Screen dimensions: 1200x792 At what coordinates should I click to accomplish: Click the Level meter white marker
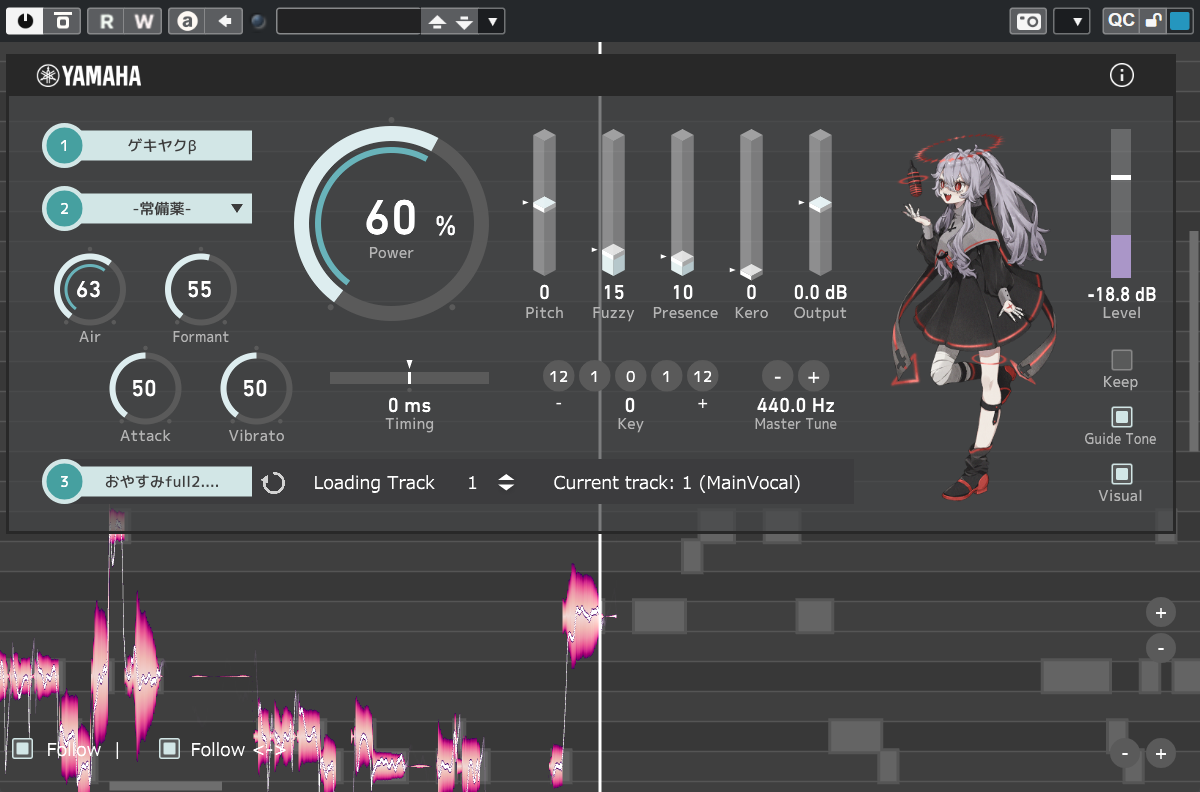pos(1121,177)
